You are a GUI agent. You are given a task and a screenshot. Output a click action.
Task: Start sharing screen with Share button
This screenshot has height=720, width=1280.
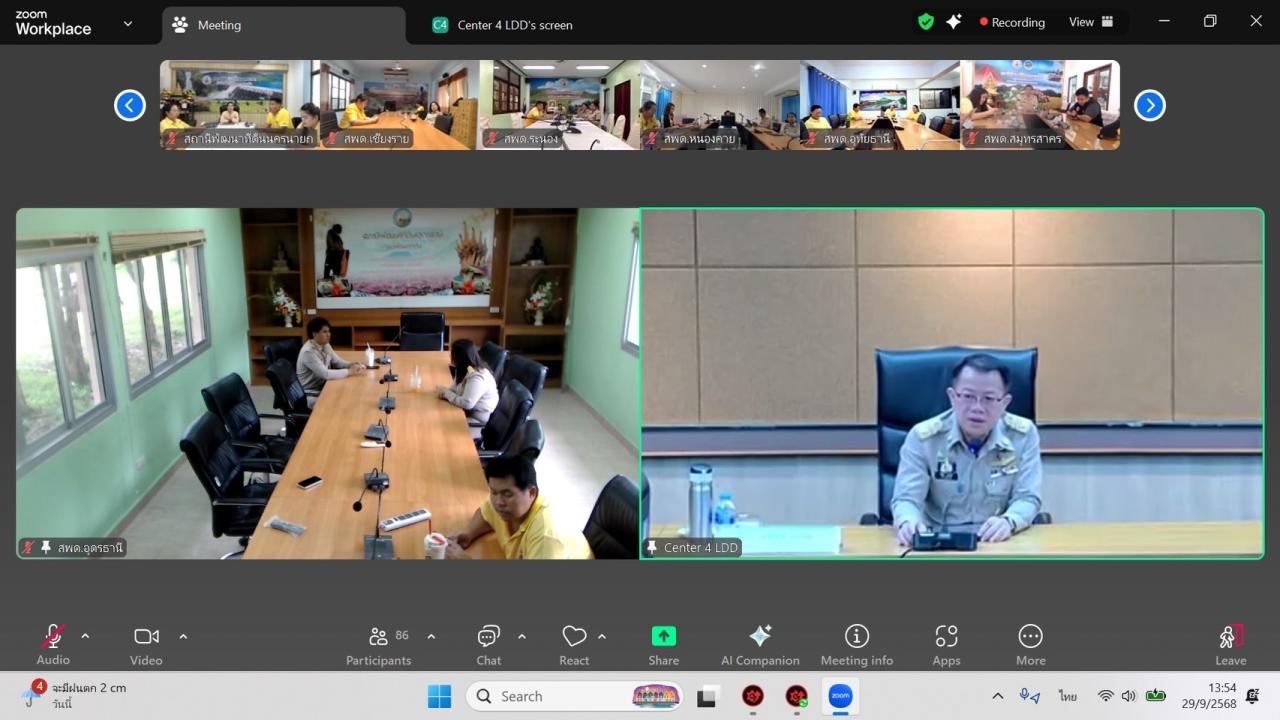click(x=663, y=644)
